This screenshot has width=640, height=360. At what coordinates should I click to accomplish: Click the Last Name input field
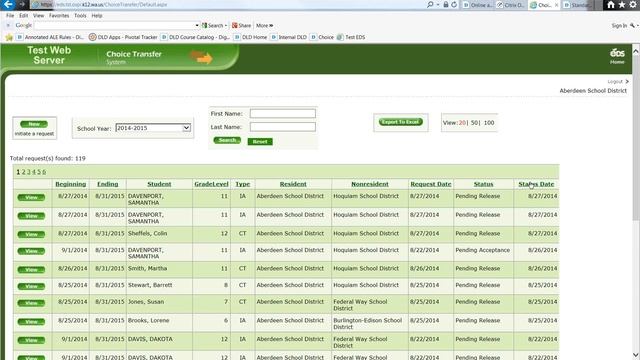tap(282, 127)
